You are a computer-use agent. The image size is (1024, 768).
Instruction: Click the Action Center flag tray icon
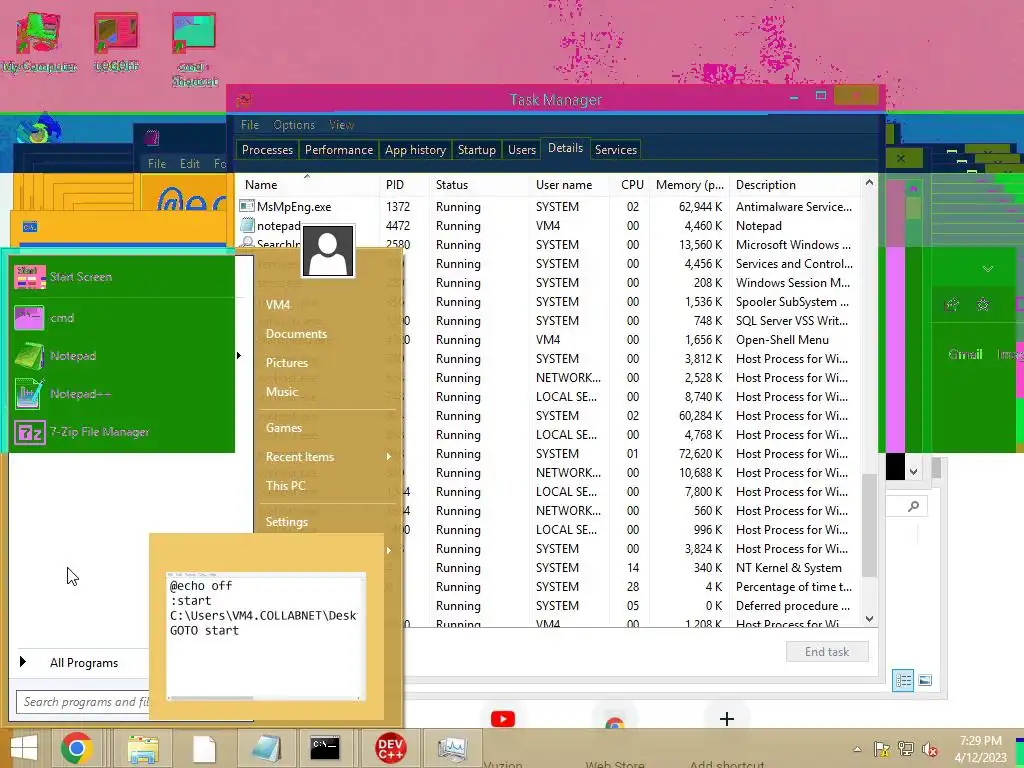point(882,749)
